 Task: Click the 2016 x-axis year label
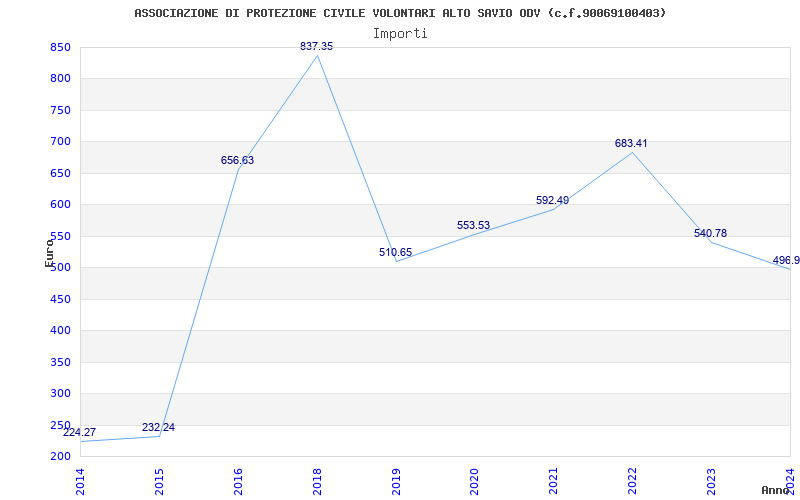coord(238,482)
